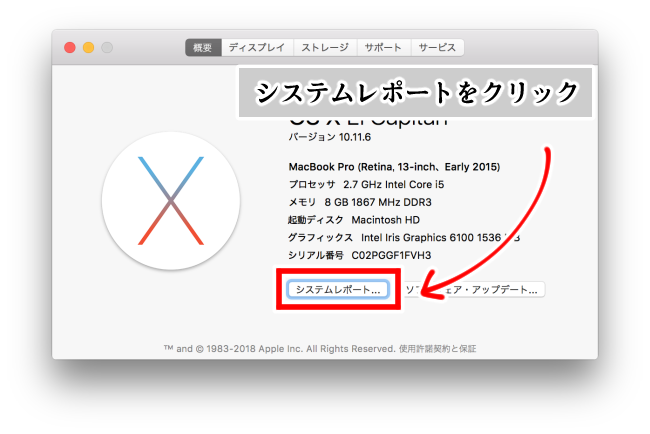The image size is (650, 434).
Task: Click the メモリ 8 GB 1867 MHz DDR3 line
Action: tap(360, 202)
